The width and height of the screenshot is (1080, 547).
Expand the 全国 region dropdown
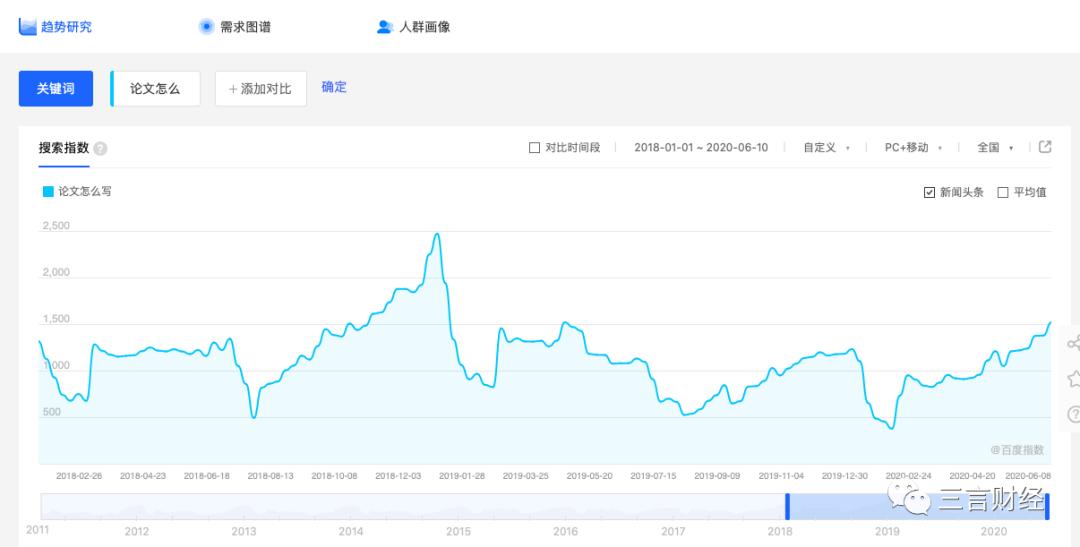[995, 147]
